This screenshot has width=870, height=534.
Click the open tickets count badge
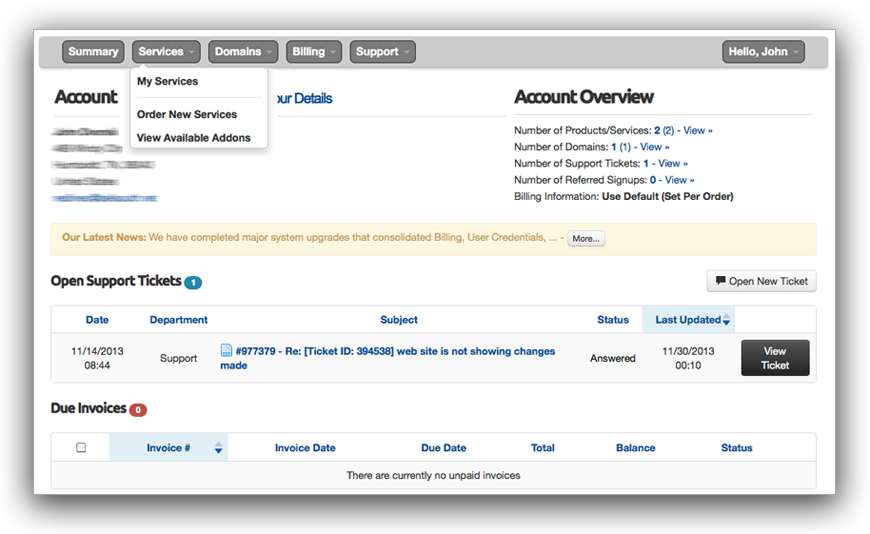193,283
